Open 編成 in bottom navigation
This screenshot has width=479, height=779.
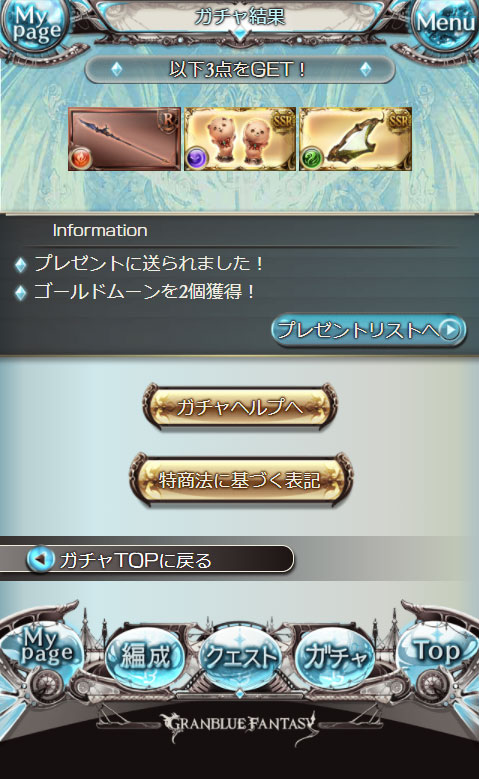pyautogui.click(x=146, y=657)
